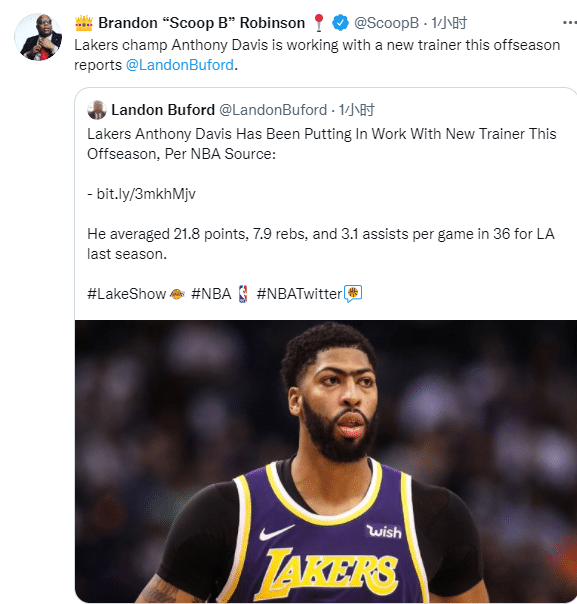Click the Landon Buford display name

click(x=163, y=110)
